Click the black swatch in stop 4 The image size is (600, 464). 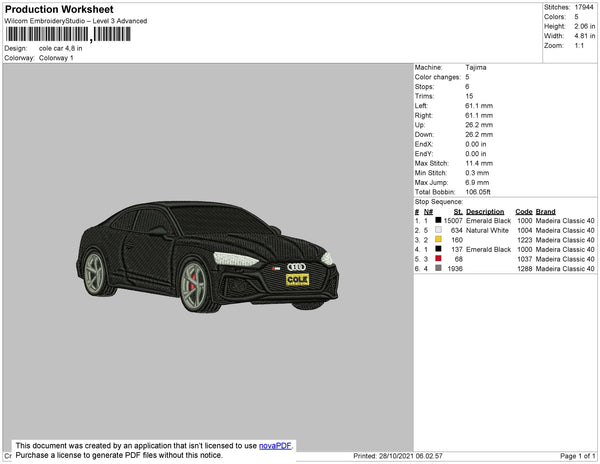[x=438, y=249]
